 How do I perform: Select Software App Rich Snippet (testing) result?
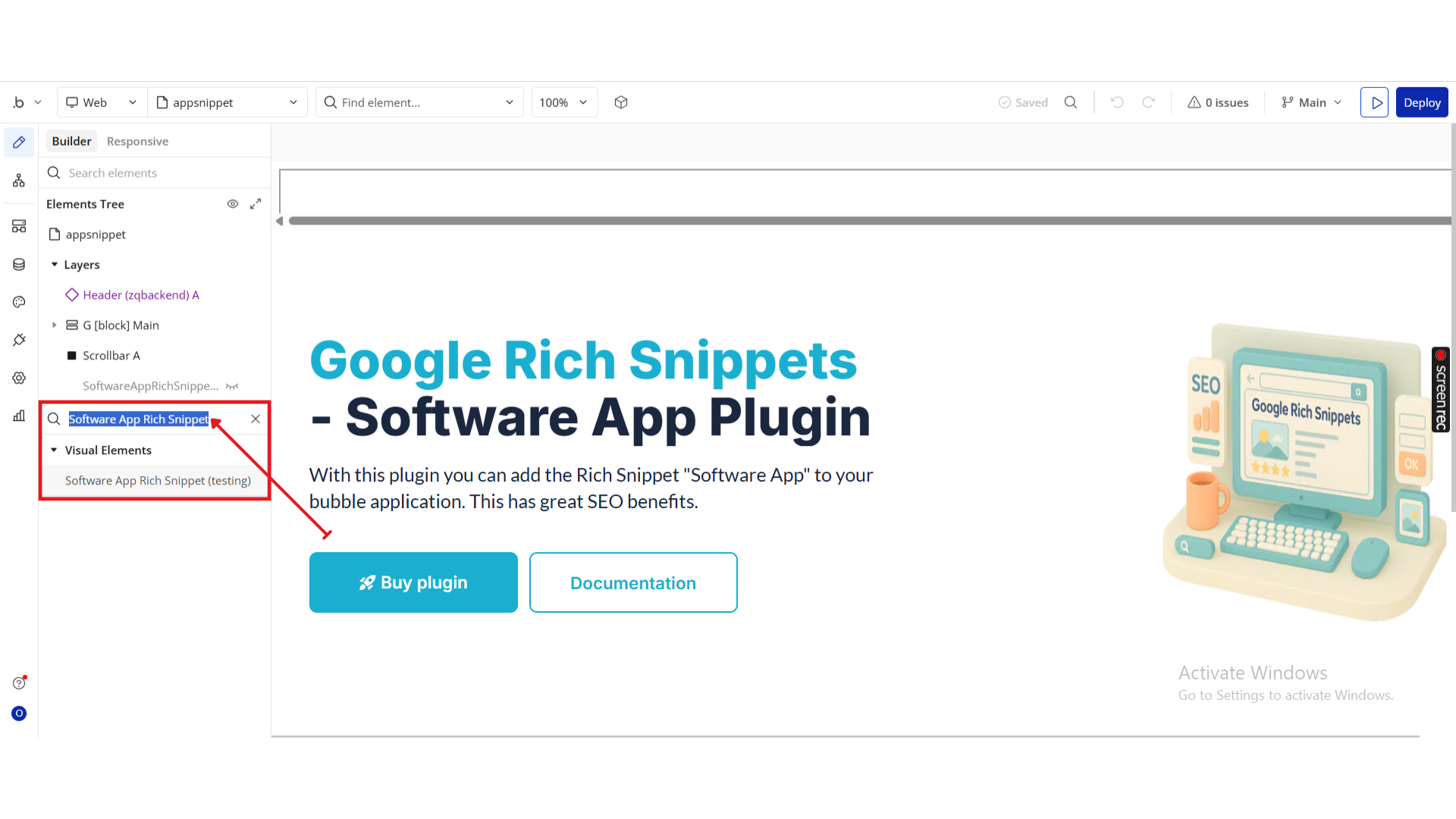click(x=158, y=481)
